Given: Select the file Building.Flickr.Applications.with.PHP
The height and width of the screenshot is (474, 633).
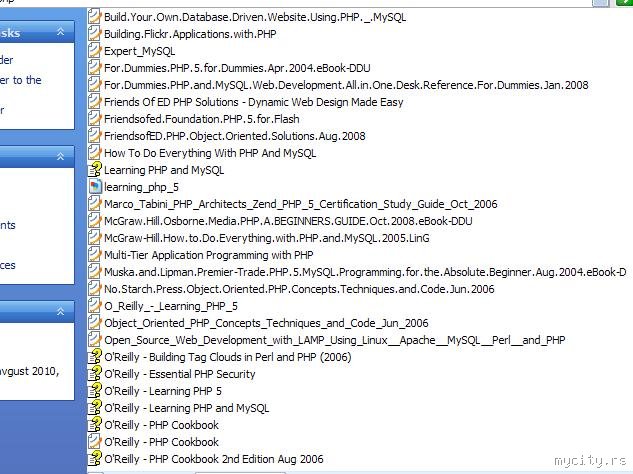Looking at the screenshot, I should [x=190, y=34].
